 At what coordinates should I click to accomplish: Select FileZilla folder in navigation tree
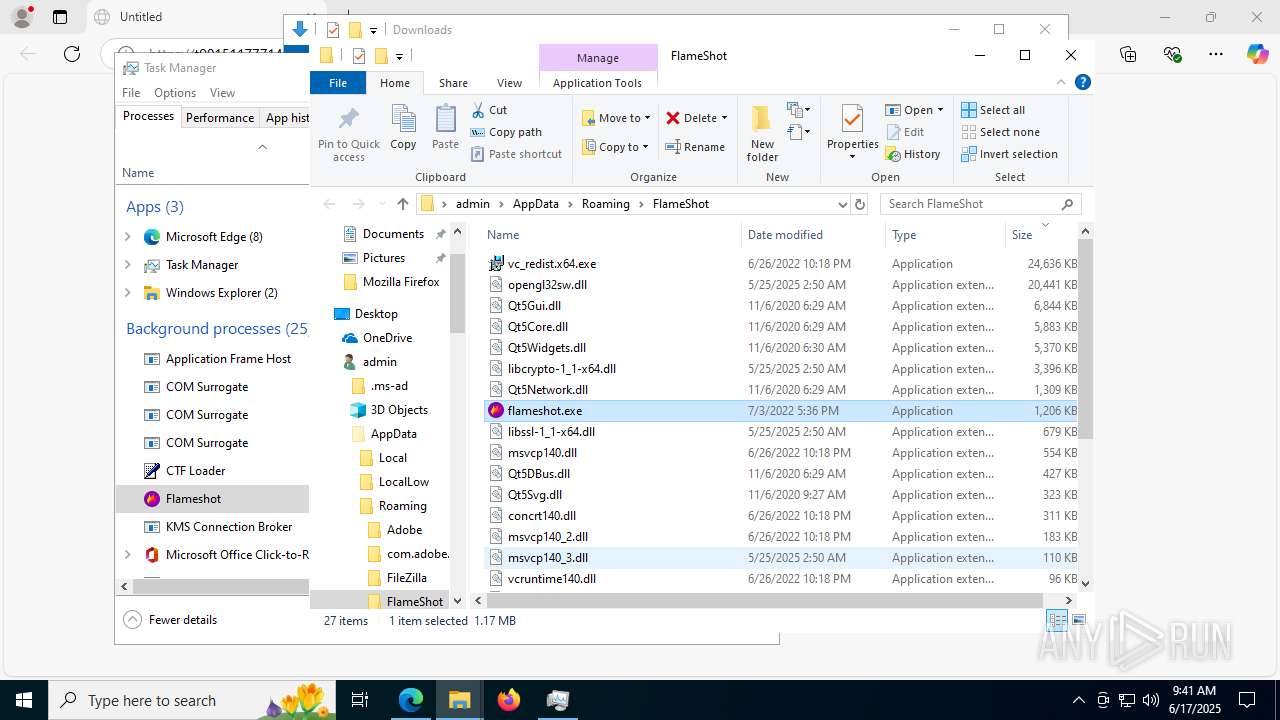[x=406, y=578]
